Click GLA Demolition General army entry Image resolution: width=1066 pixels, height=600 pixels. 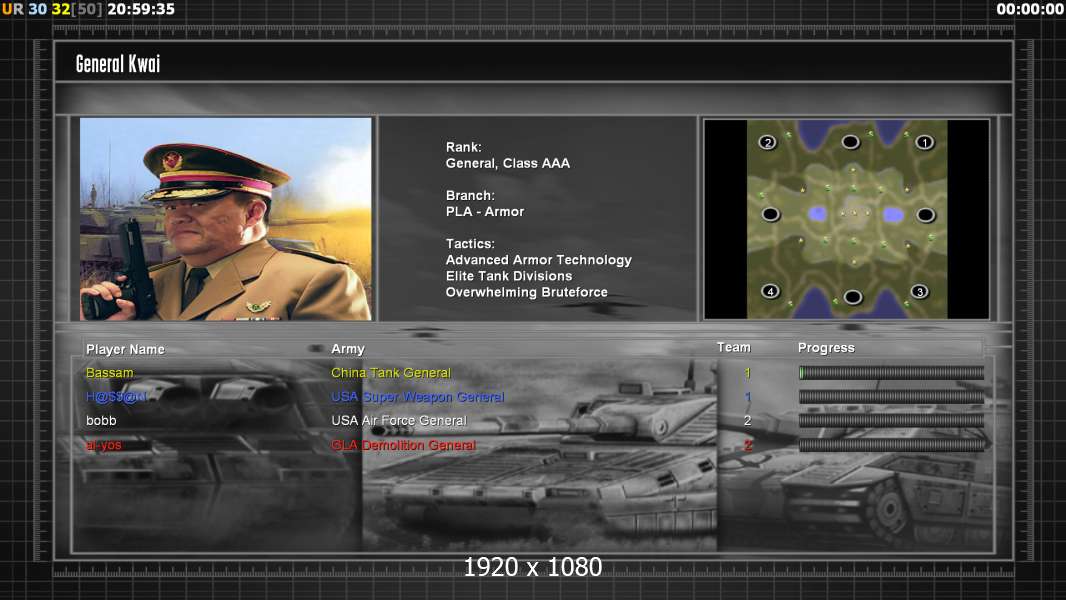pos(403,445)
